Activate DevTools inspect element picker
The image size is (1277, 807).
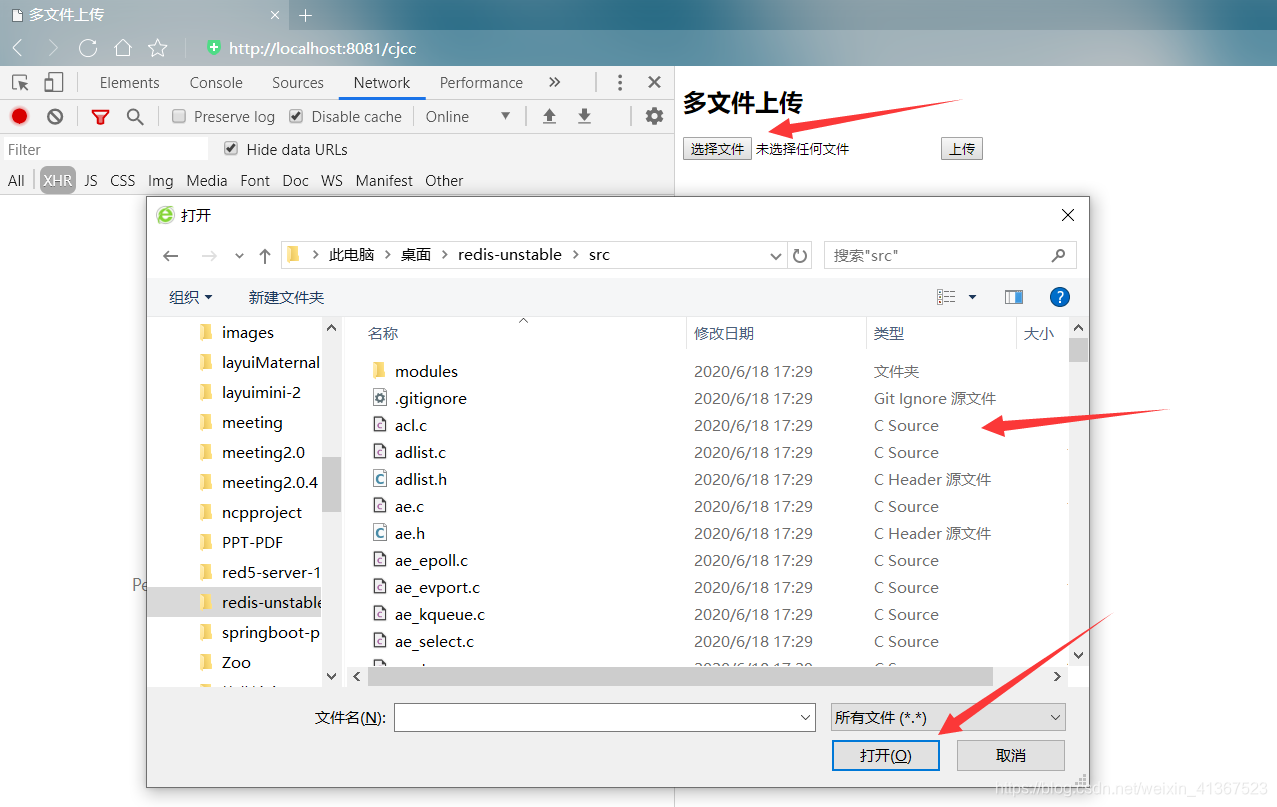(20, 82)
